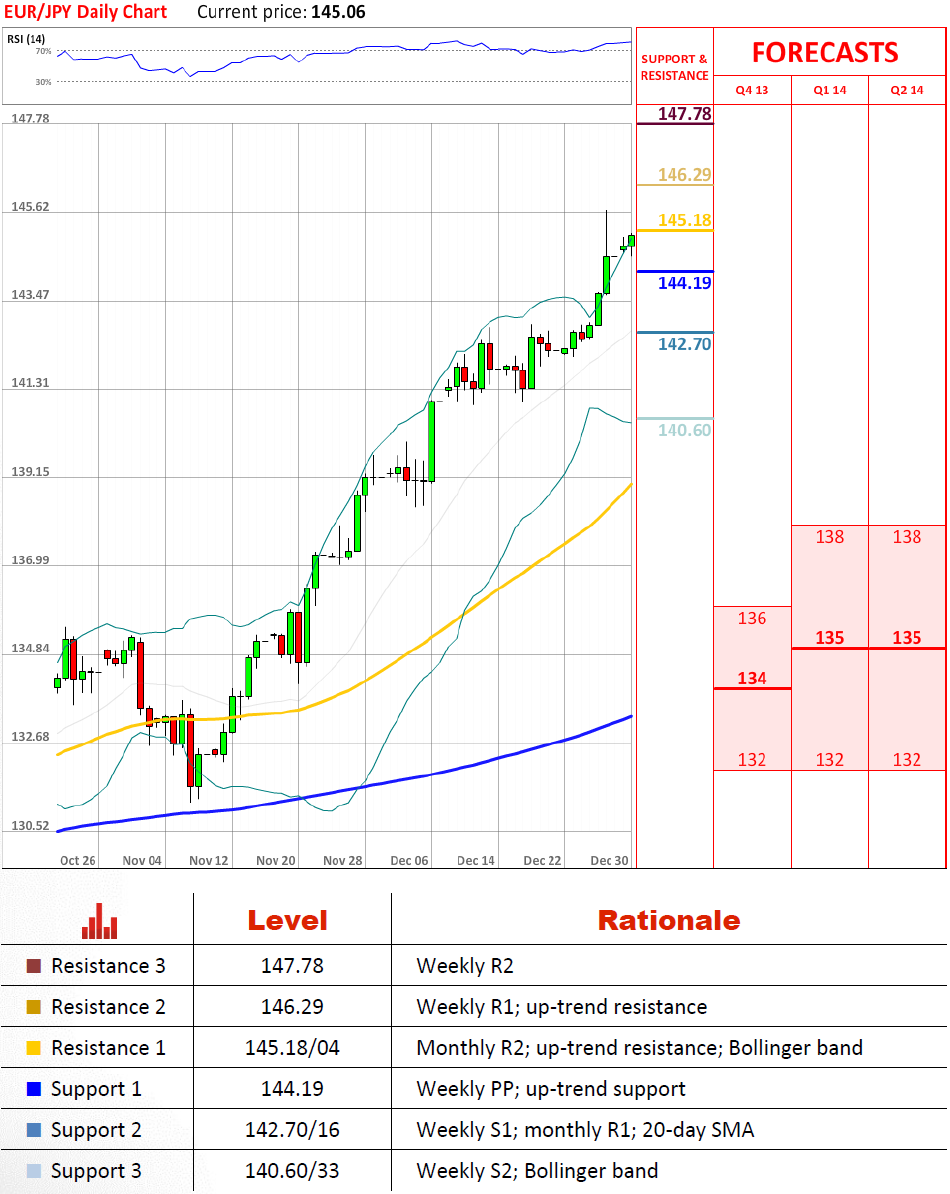Click the bold Q2 14 forecast 135
The height and width of the screenshot is (1194, 950).
[x=907, y=637]
